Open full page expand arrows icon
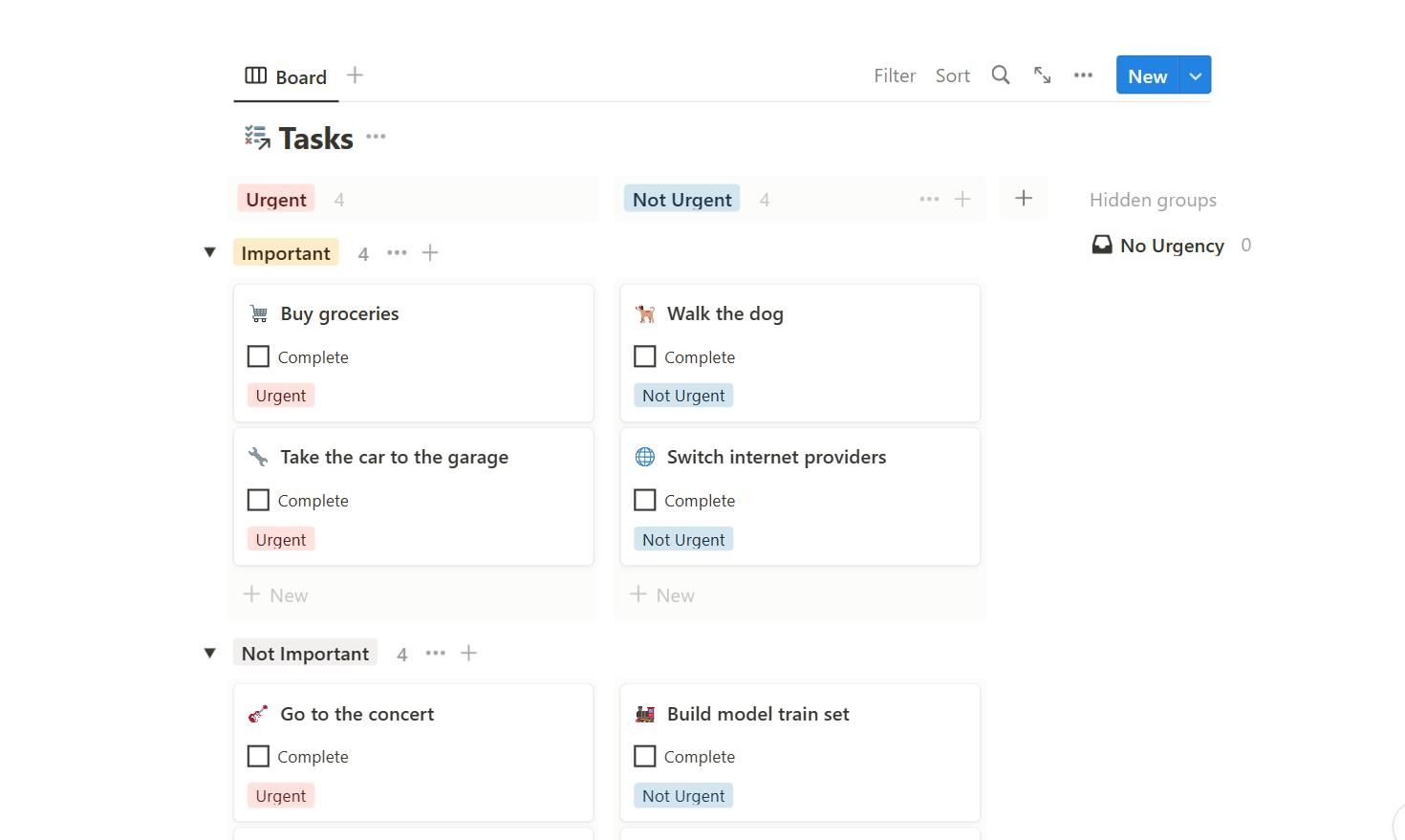The height and width of the screenshot is (840, 1405). pos(1042,75)
